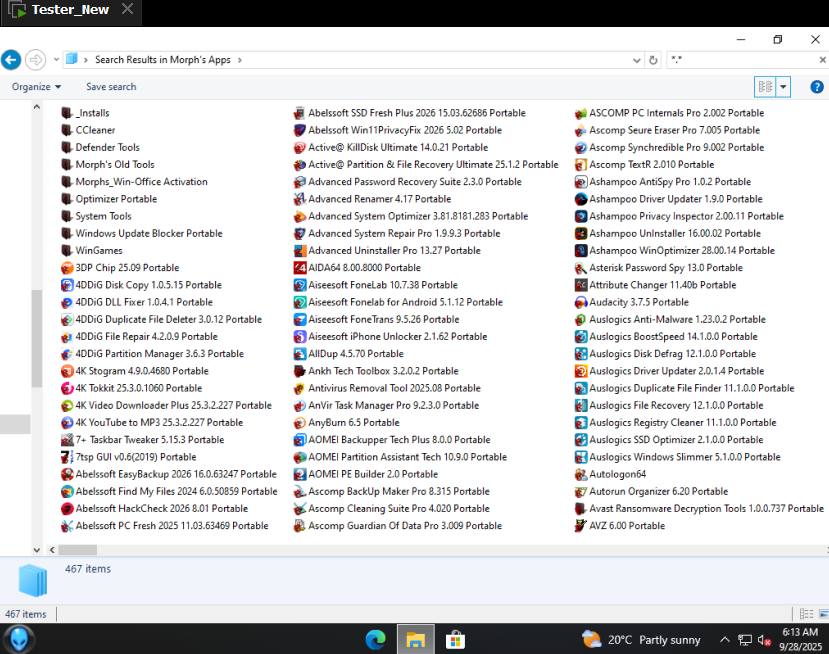Expand the address bar history dropdown
The width and height of the screenshot is (829, 654).
[x=637, y=60]
